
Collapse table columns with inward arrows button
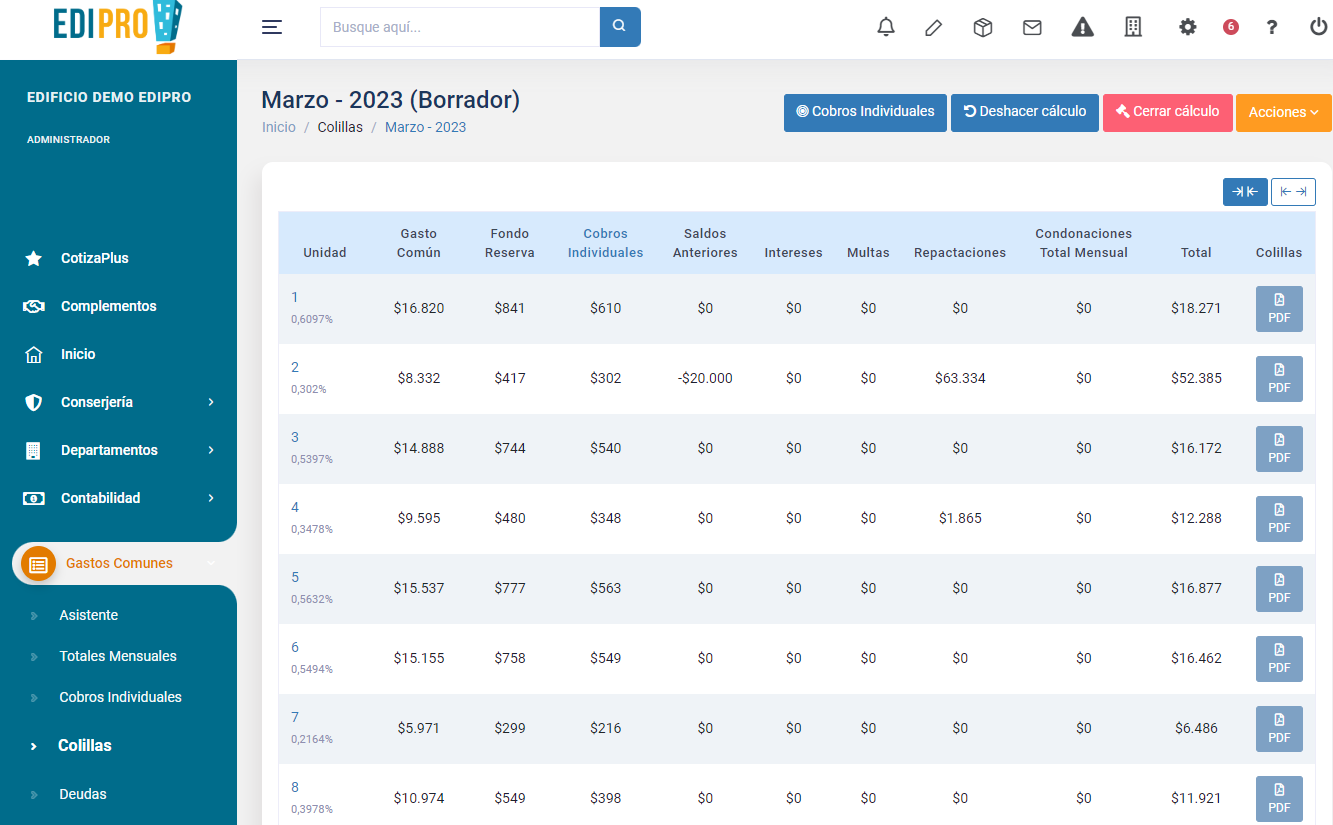point(1245,192)
